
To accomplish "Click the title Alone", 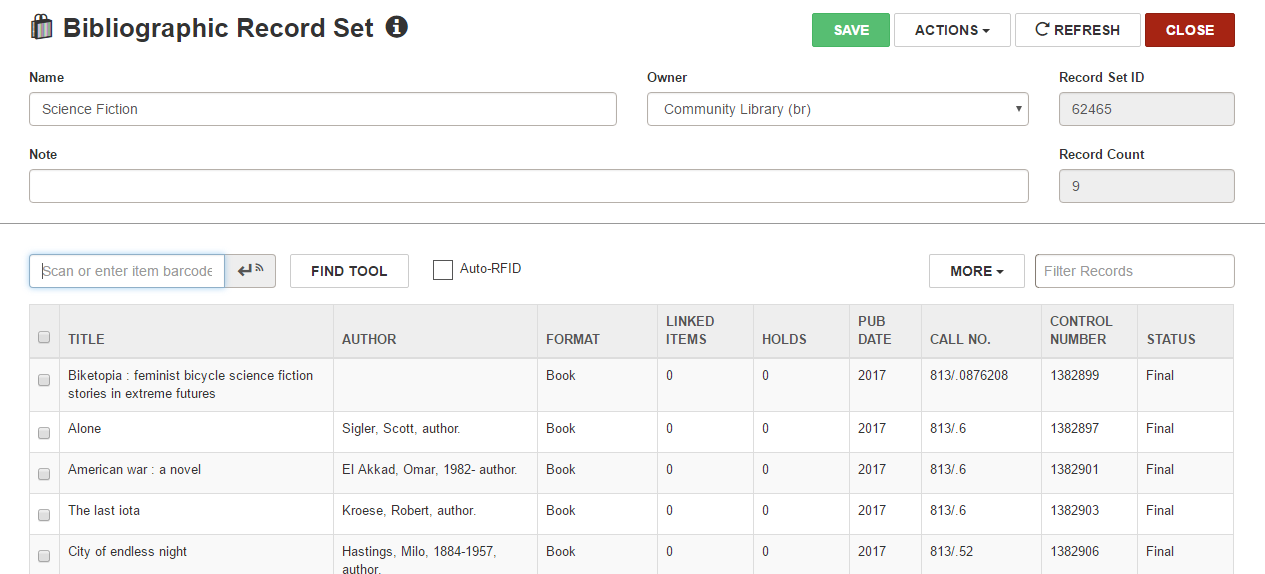I will [x=84, y=428].
